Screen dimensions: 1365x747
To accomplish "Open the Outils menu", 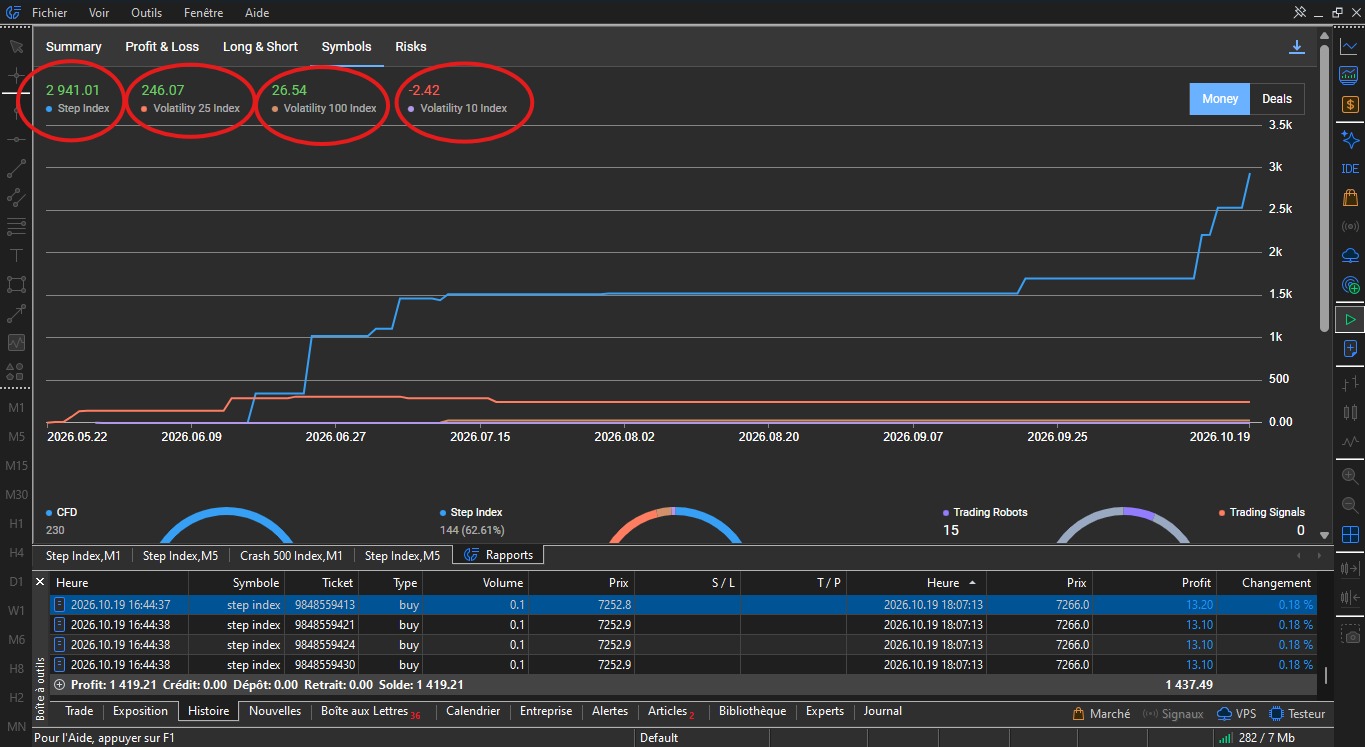I will coord(147,13).
